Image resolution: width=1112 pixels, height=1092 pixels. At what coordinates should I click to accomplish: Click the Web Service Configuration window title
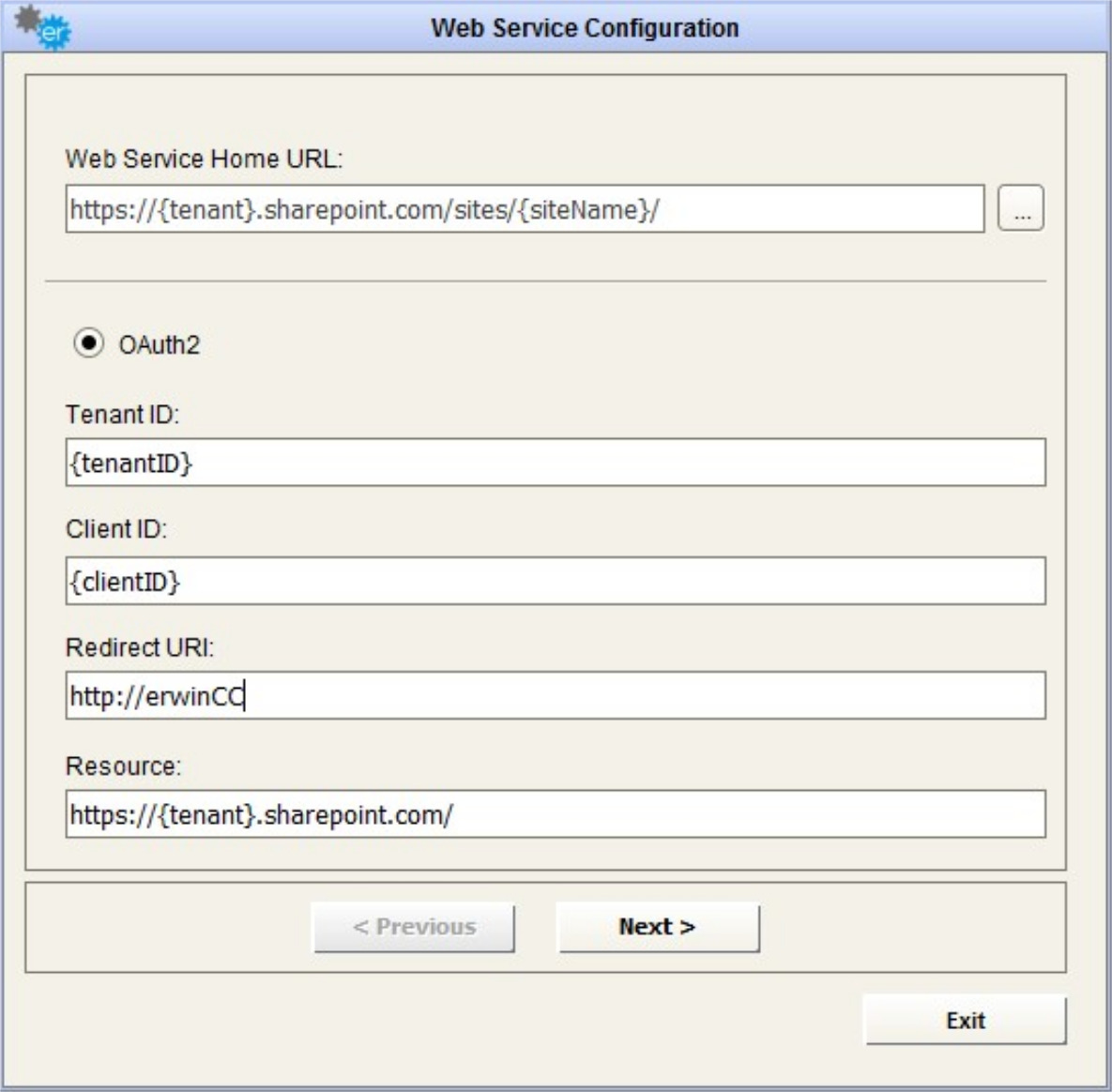pos(585,28)
